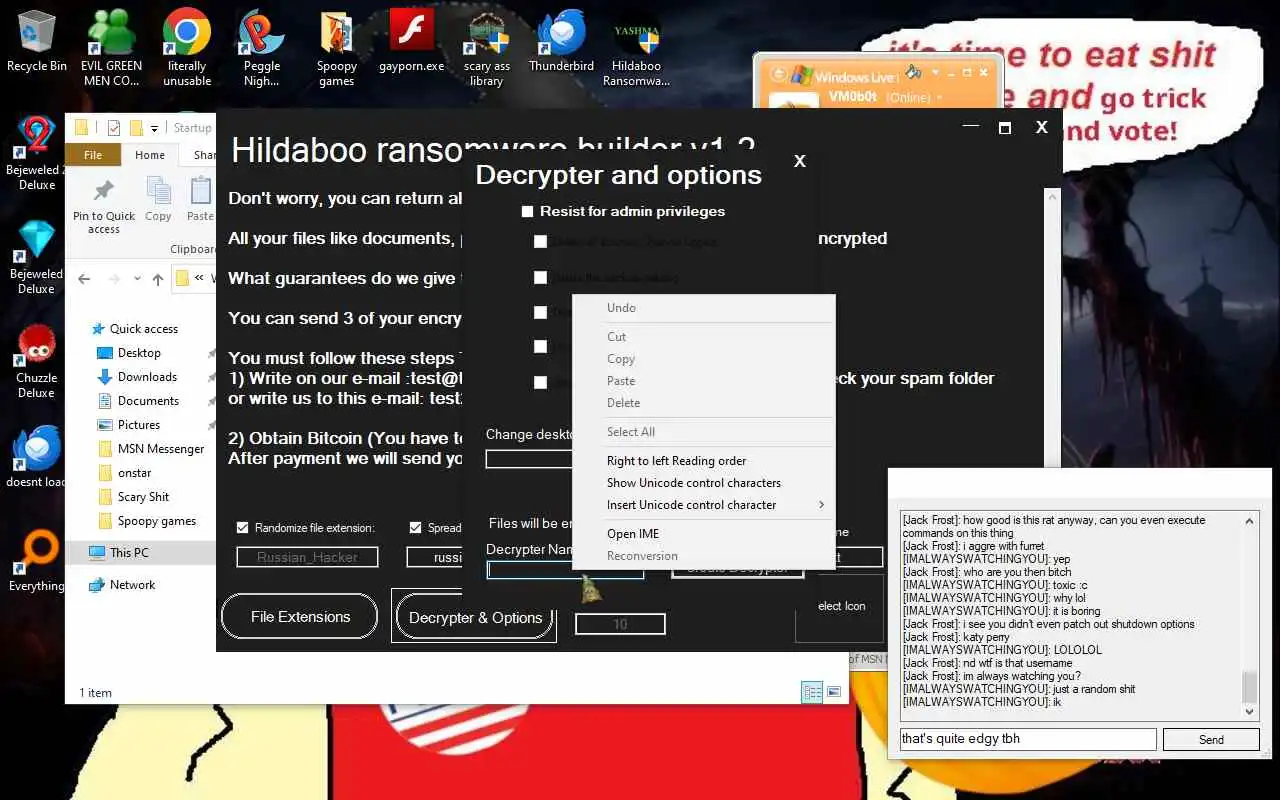Viewport: 1280px width, 800px height.
Task: Switch Explorer to the details view icon
Action: [812, 692]
